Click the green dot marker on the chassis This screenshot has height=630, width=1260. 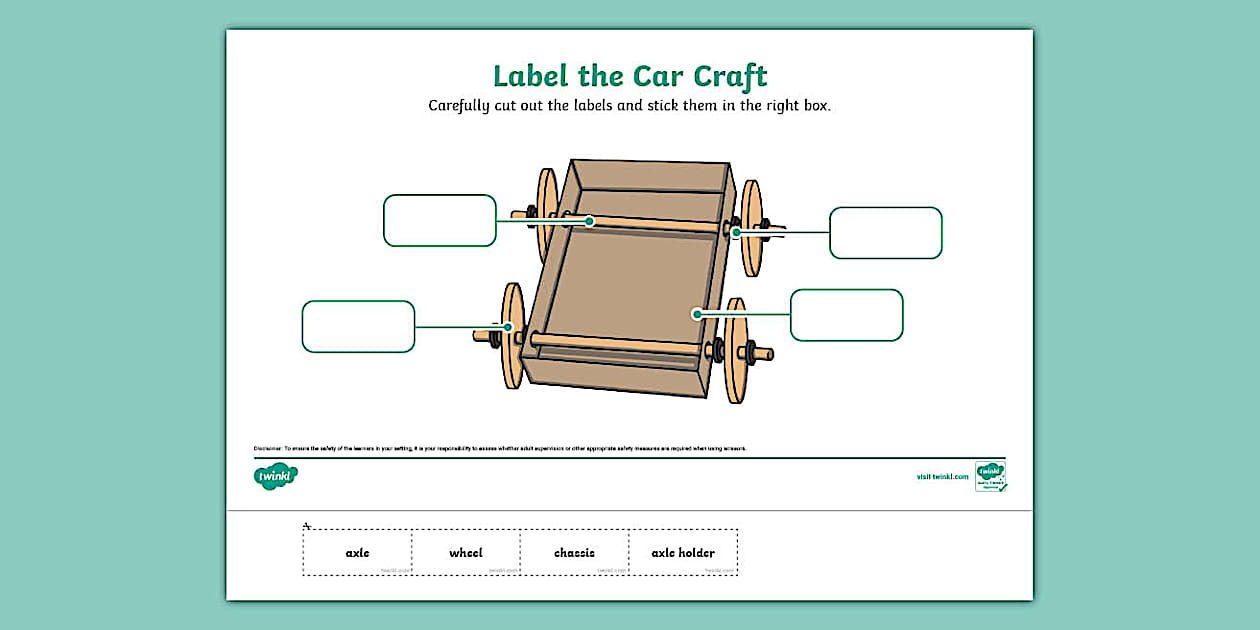[x=697, y=313]
